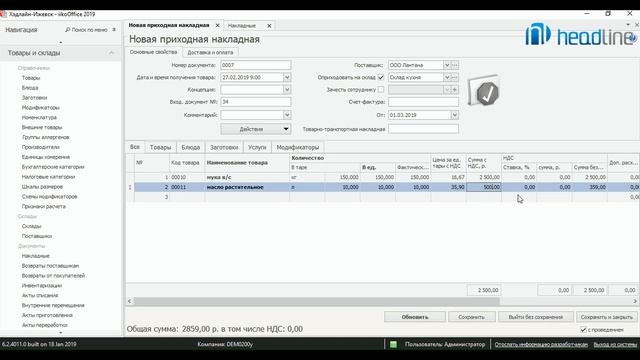Open the supplier selection ellipsis button next to ООО Лантана
Viewport: 640px width, 360px height.
455,65
